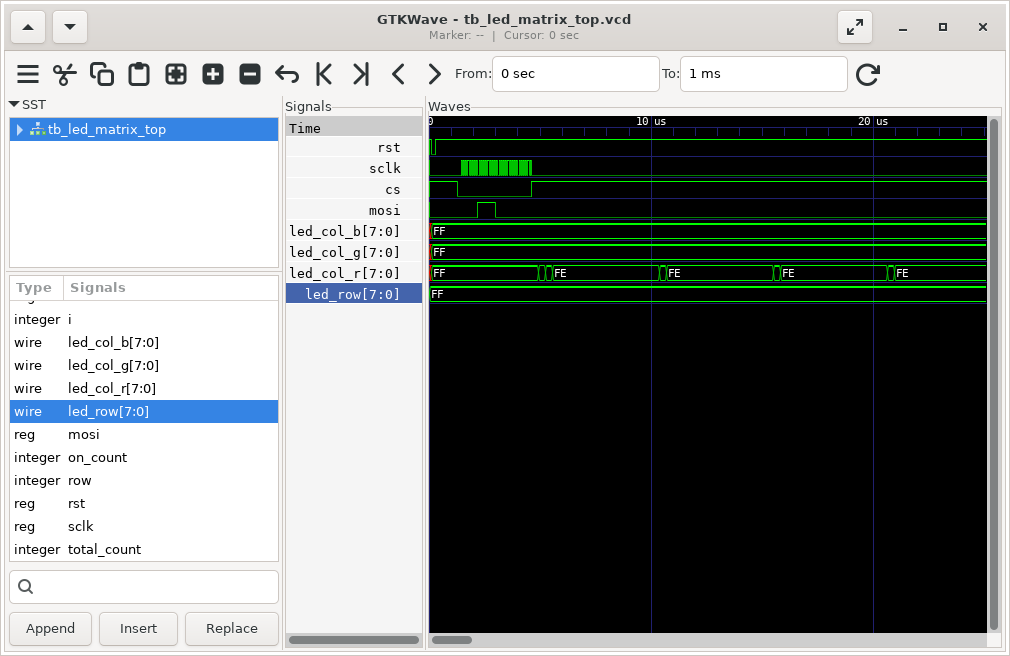
Task: Click the Zoom In plus icon
Action: [213, 74]
